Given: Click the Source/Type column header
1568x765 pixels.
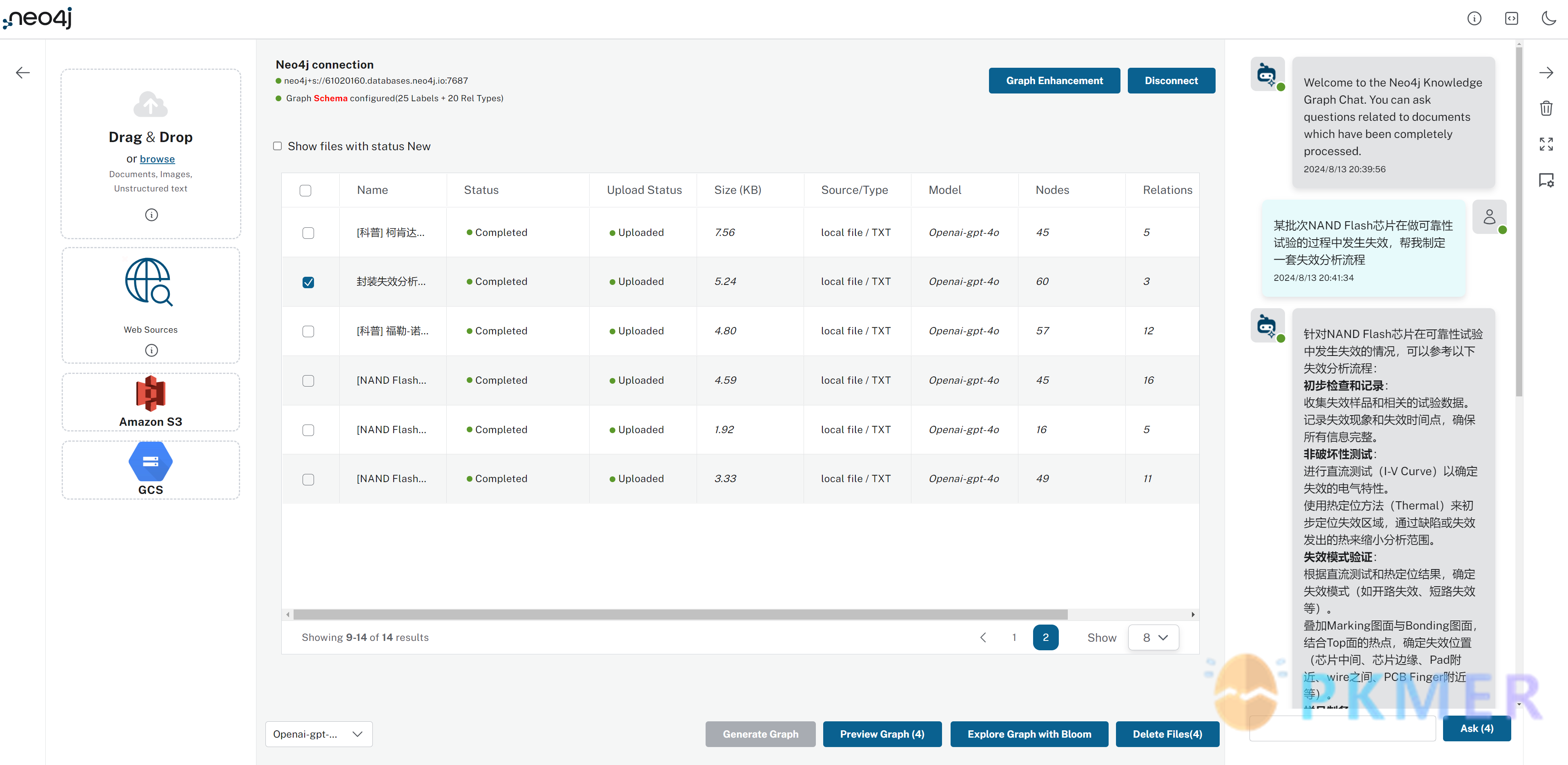Looking at the screenshot, I should pyautogui.click(x=855, y=190).
